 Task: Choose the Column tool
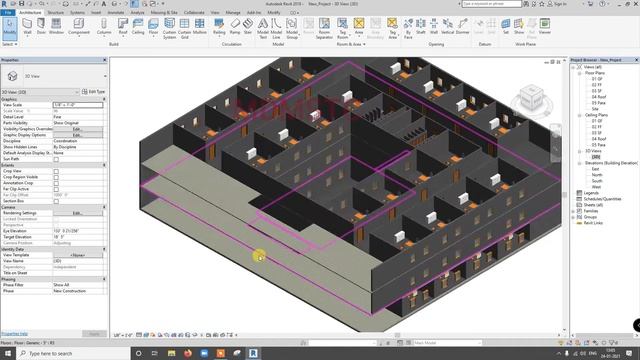(x=104, y=27)
